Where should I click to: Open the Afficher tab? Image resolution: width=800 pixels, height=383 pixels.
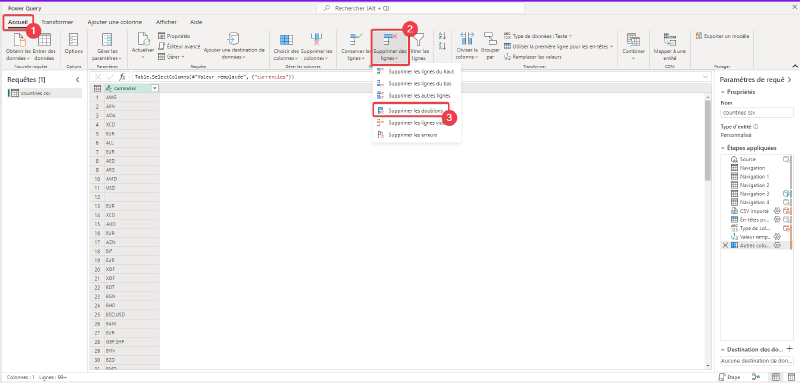(x=166, y=22)
